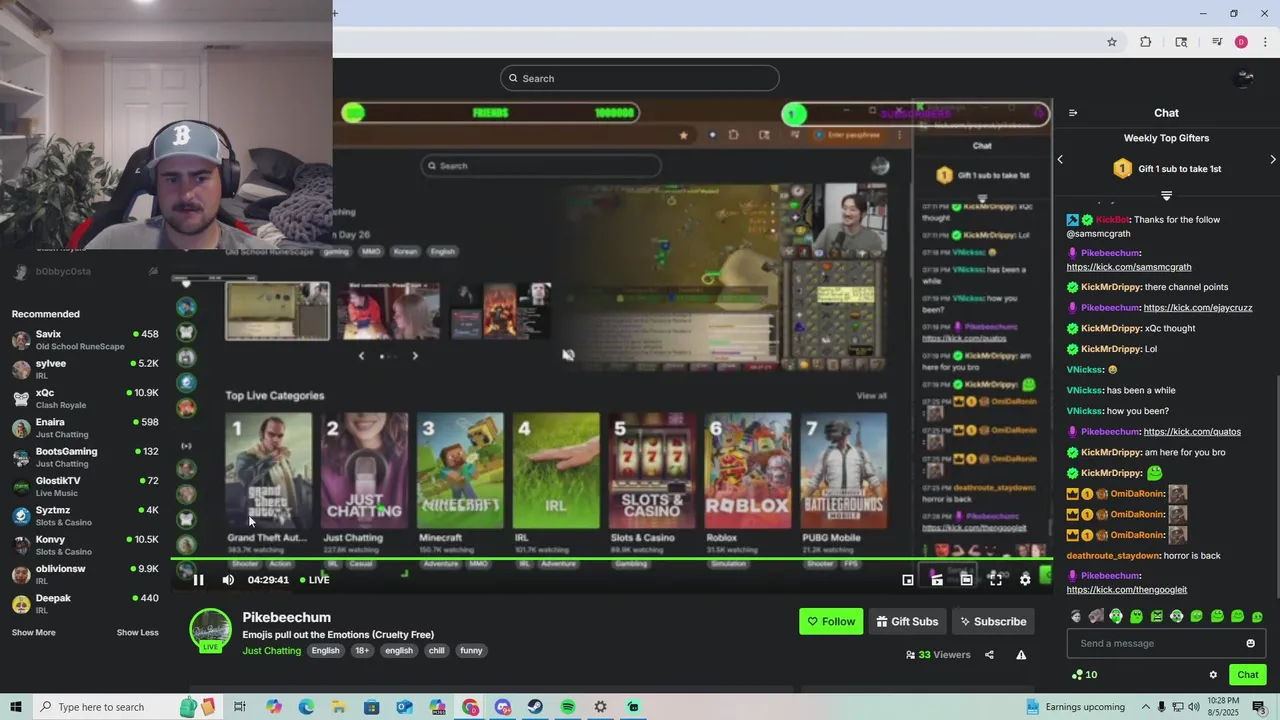Screen dimensions: 1280x720
Task: Open Microsoft Edge from taskbar
Action: click(306, 707)
